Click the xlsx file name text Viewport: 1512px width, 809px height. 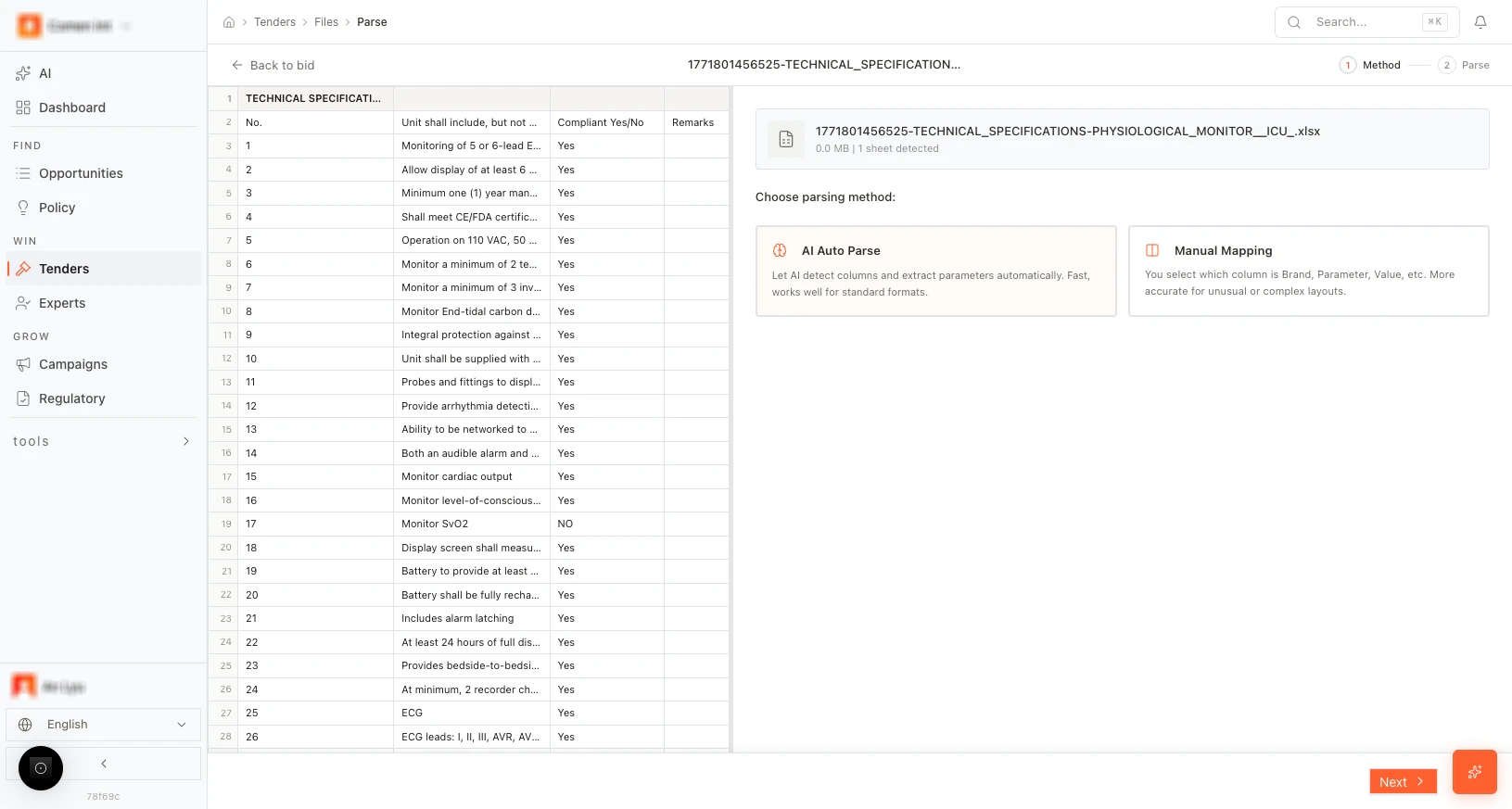tap(1068, 131)
